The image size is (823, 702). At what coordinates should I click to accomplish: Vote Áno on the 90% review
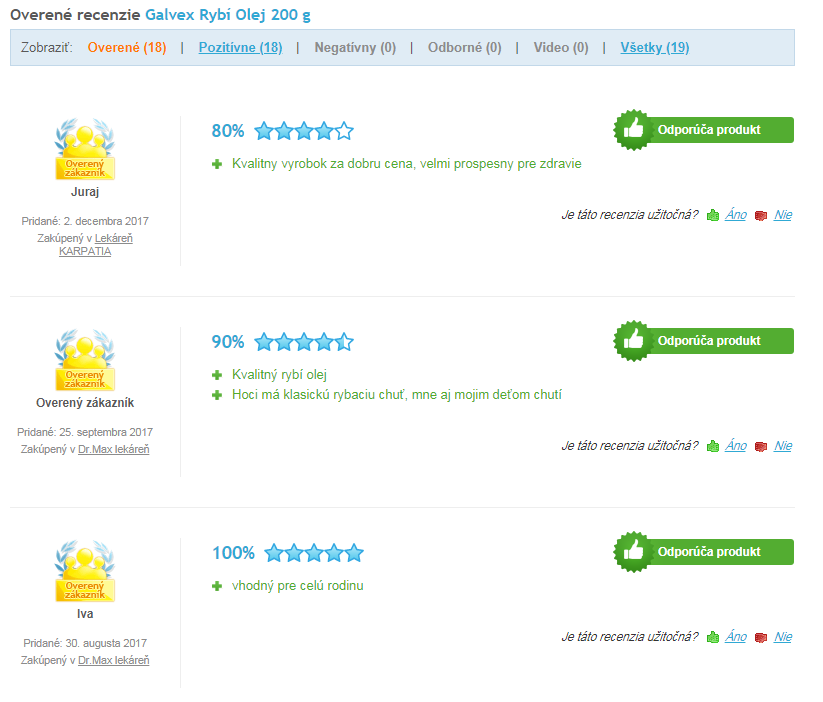tap(736, 446)
